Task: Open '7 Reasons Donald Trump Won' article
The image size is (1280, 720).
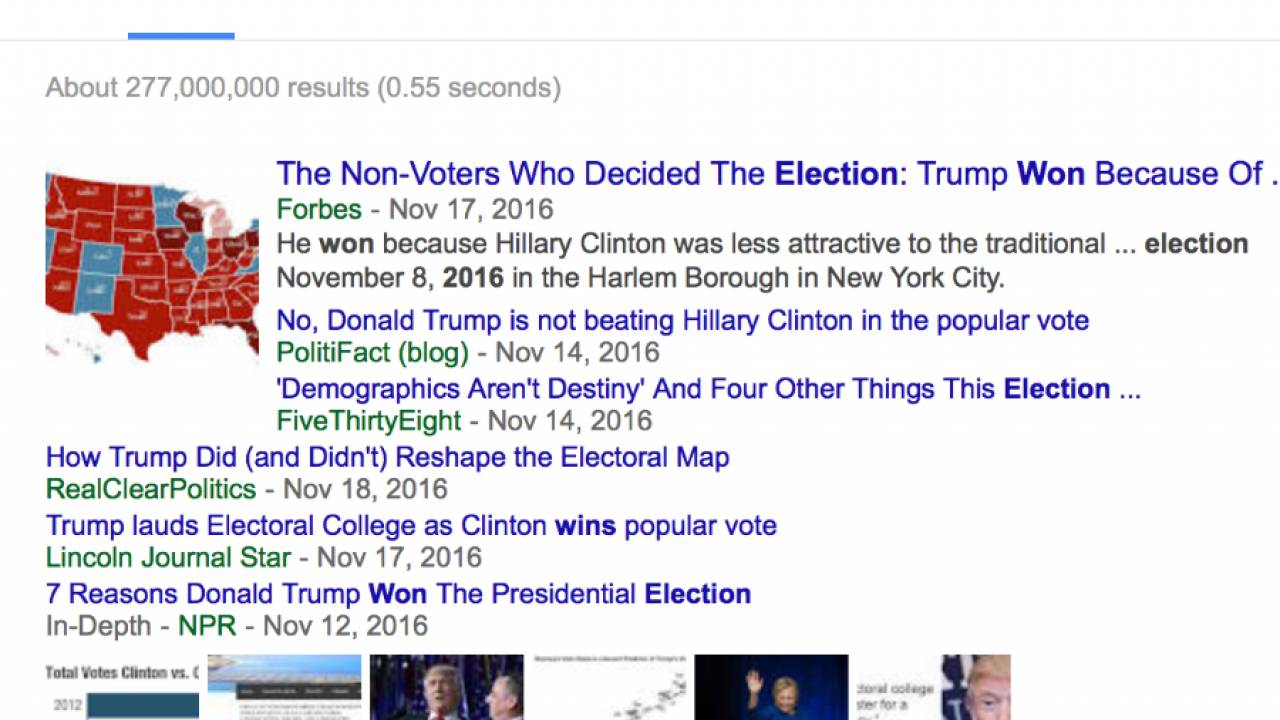Action: point(398,594)
